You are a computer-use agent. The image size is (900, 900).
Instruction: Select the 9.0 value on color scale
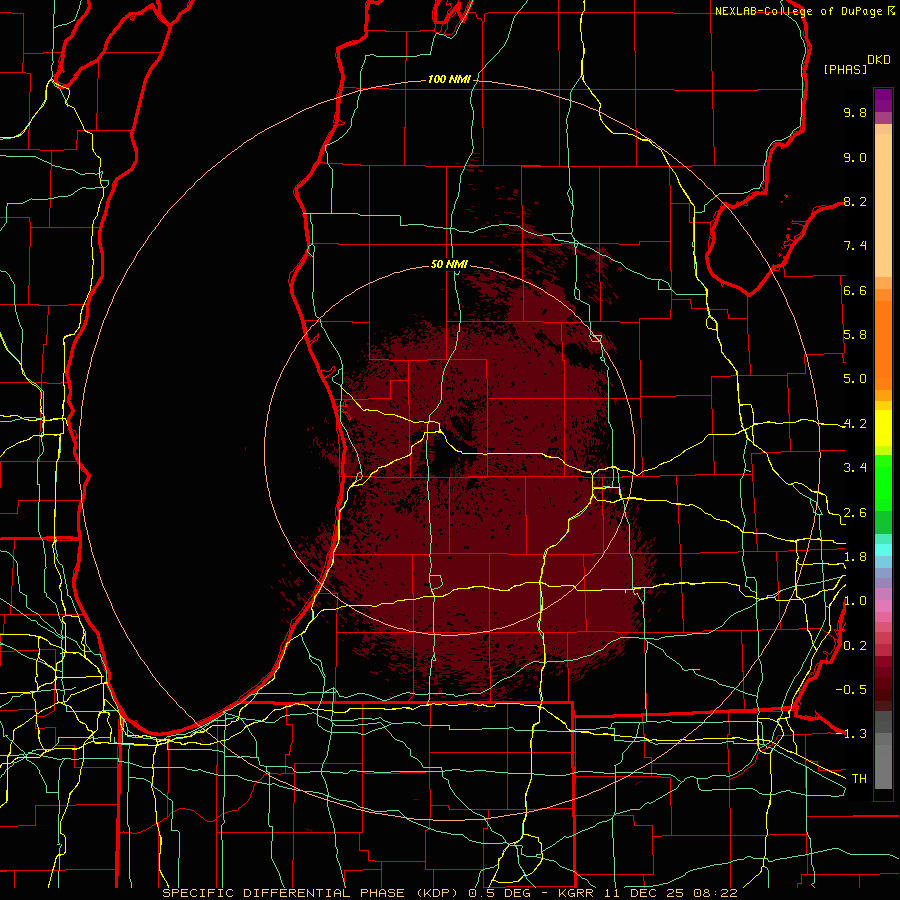(x=855, y=157)
